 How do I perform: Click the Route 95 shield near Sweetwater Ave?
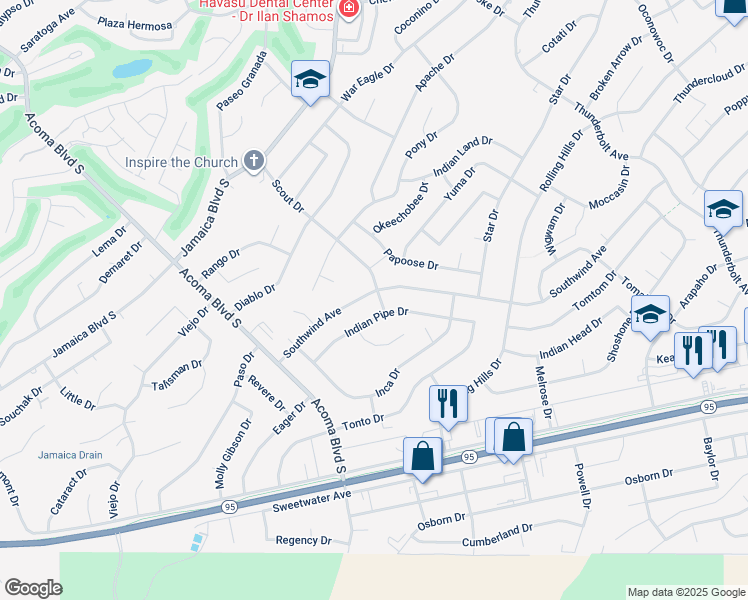click(230, 507)
